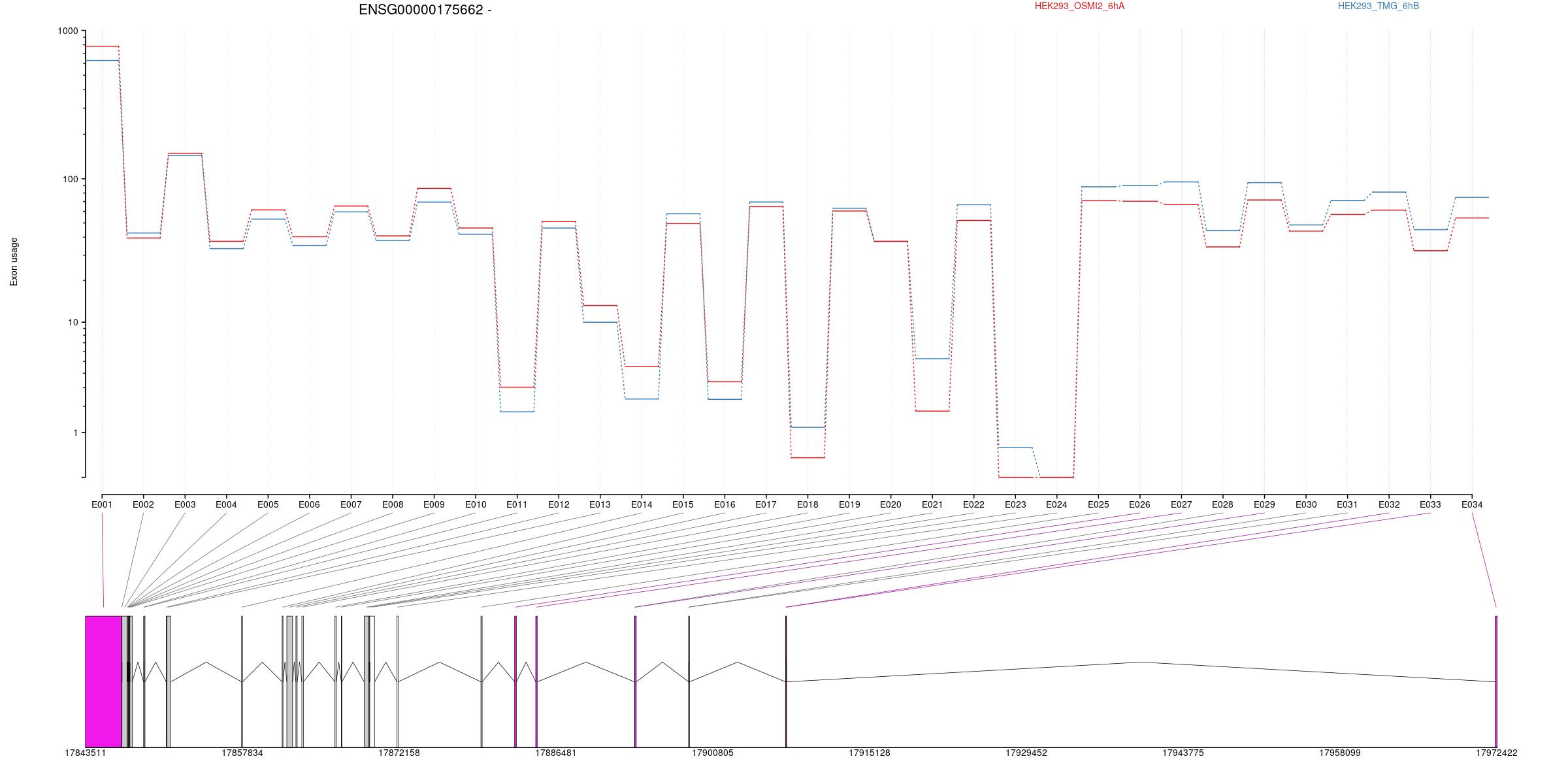Select exon label E034
Viewport: 1568px width, 784px height.
click(1472, 504)
